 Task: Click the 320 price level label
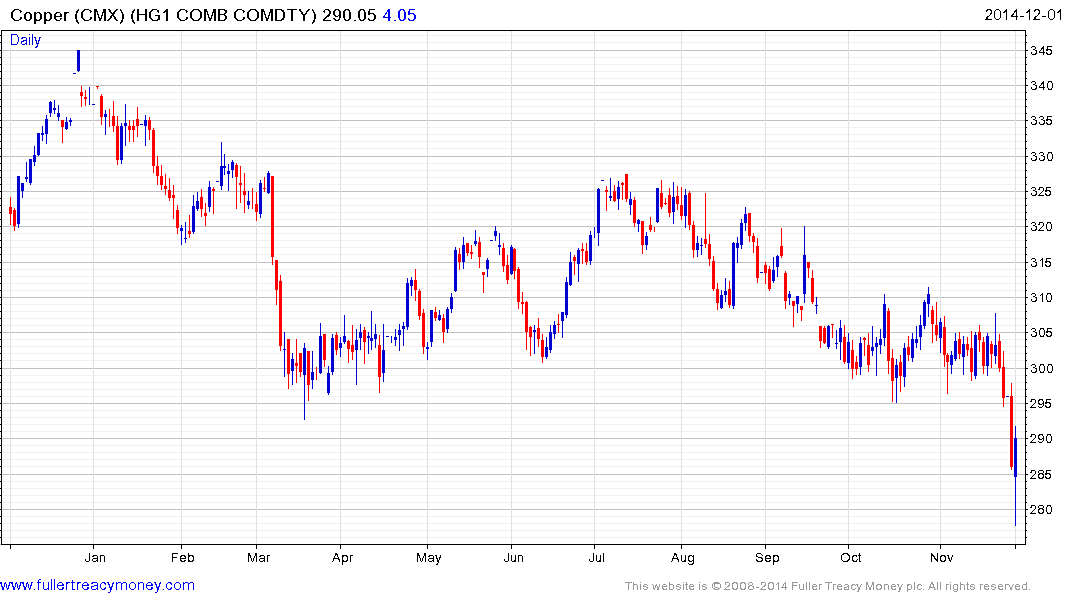(x=1041, y=226)
